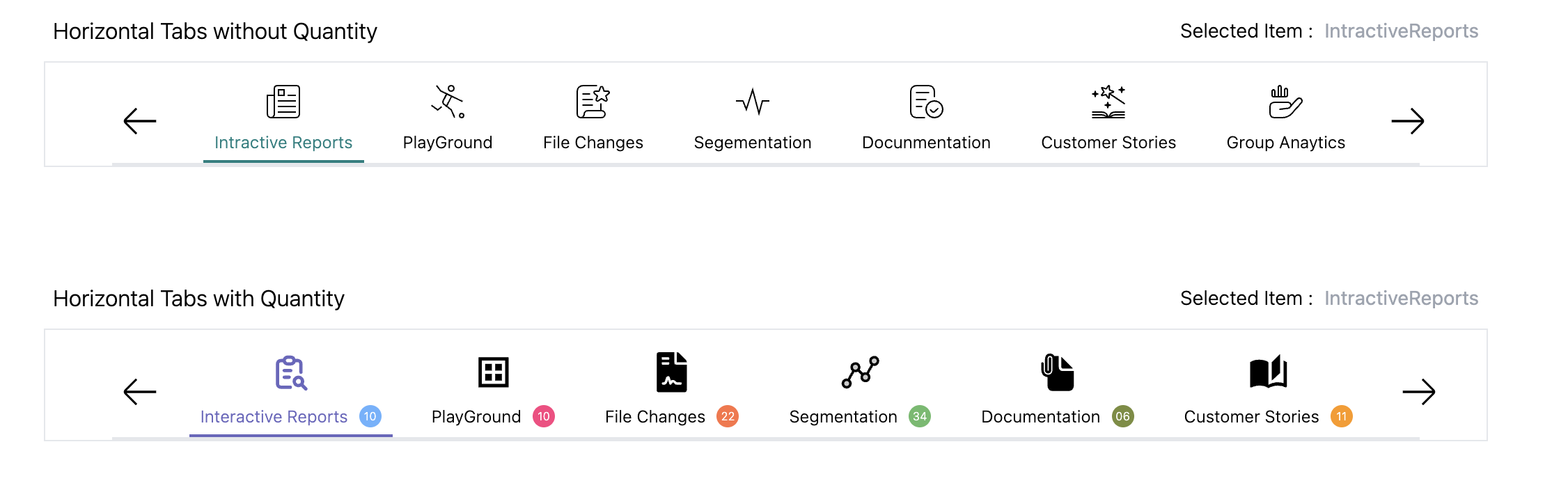Select the File Changes star document icon

[593, 102]
